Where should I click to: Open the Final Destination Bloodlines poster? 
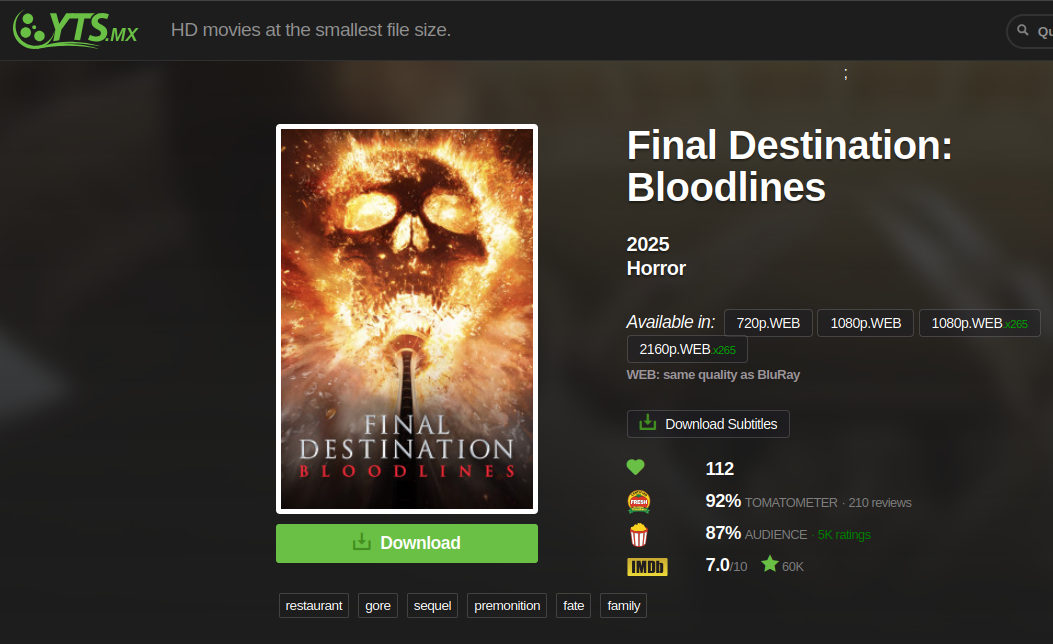point(407,319)
